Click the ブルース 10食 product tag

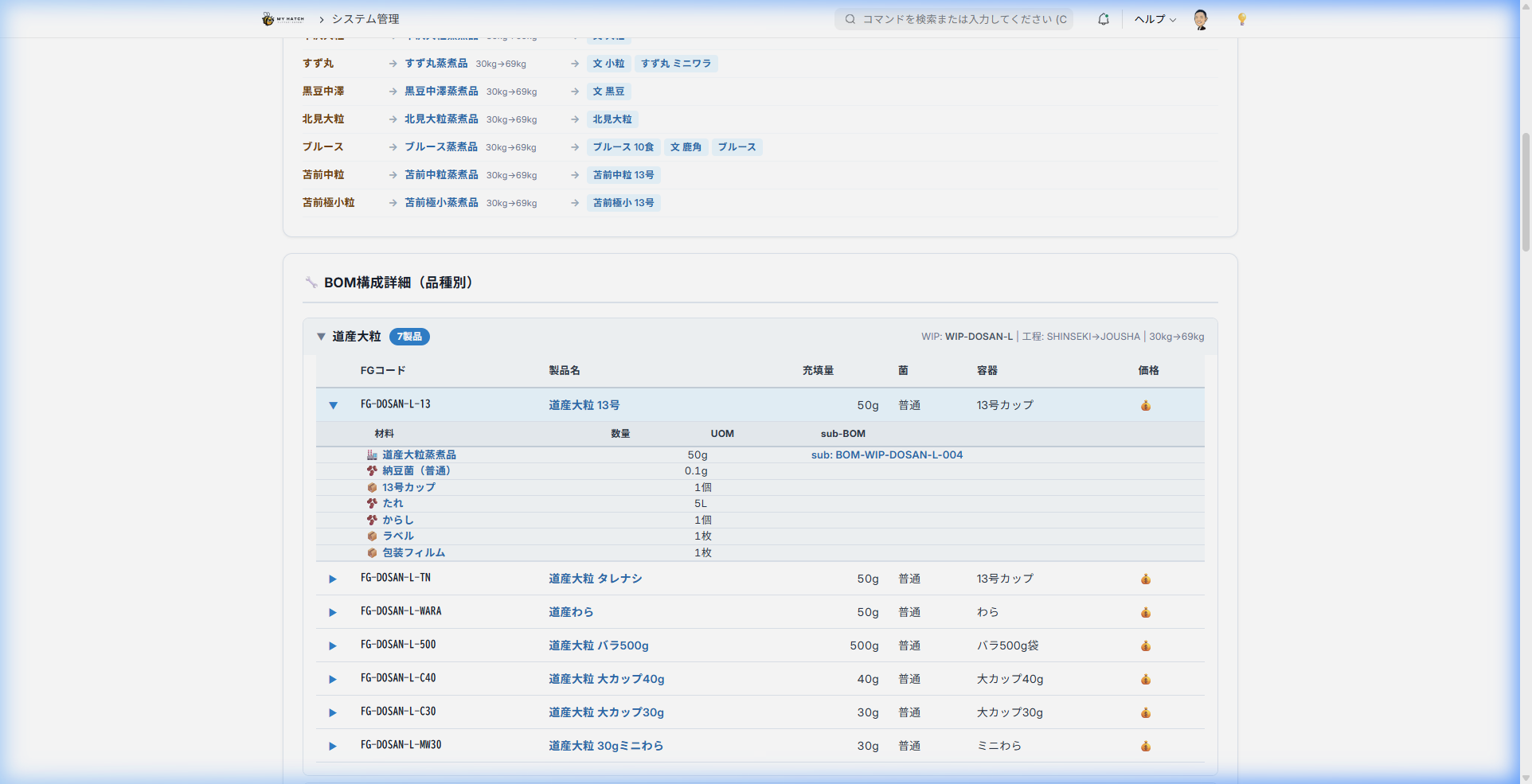pos(623,147)
